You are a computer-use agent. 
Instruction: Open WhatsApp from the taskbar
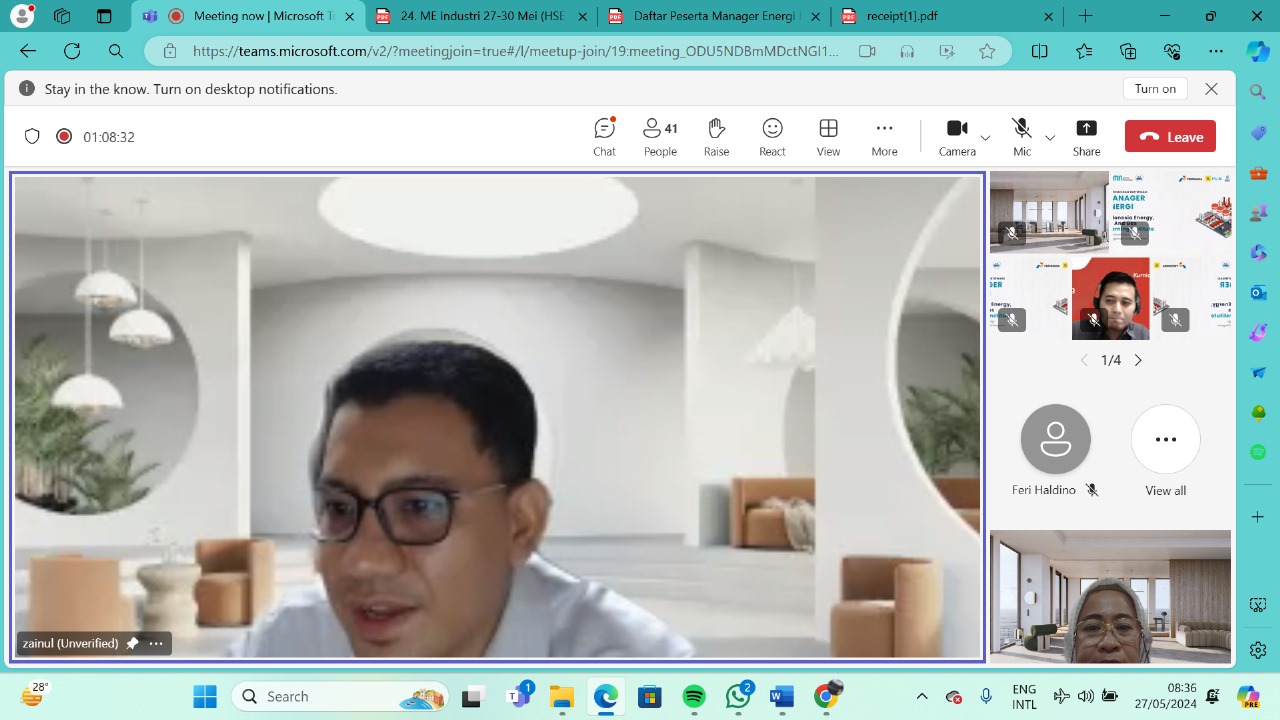[739, 696]
